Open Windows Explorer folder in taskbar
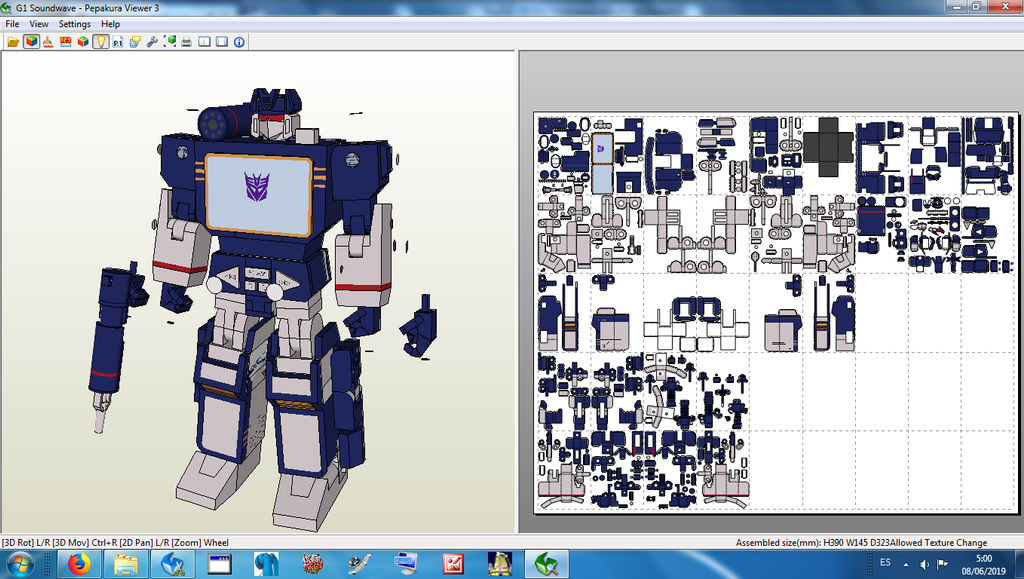Screen dimensions: 1024x579 [126, 564]
